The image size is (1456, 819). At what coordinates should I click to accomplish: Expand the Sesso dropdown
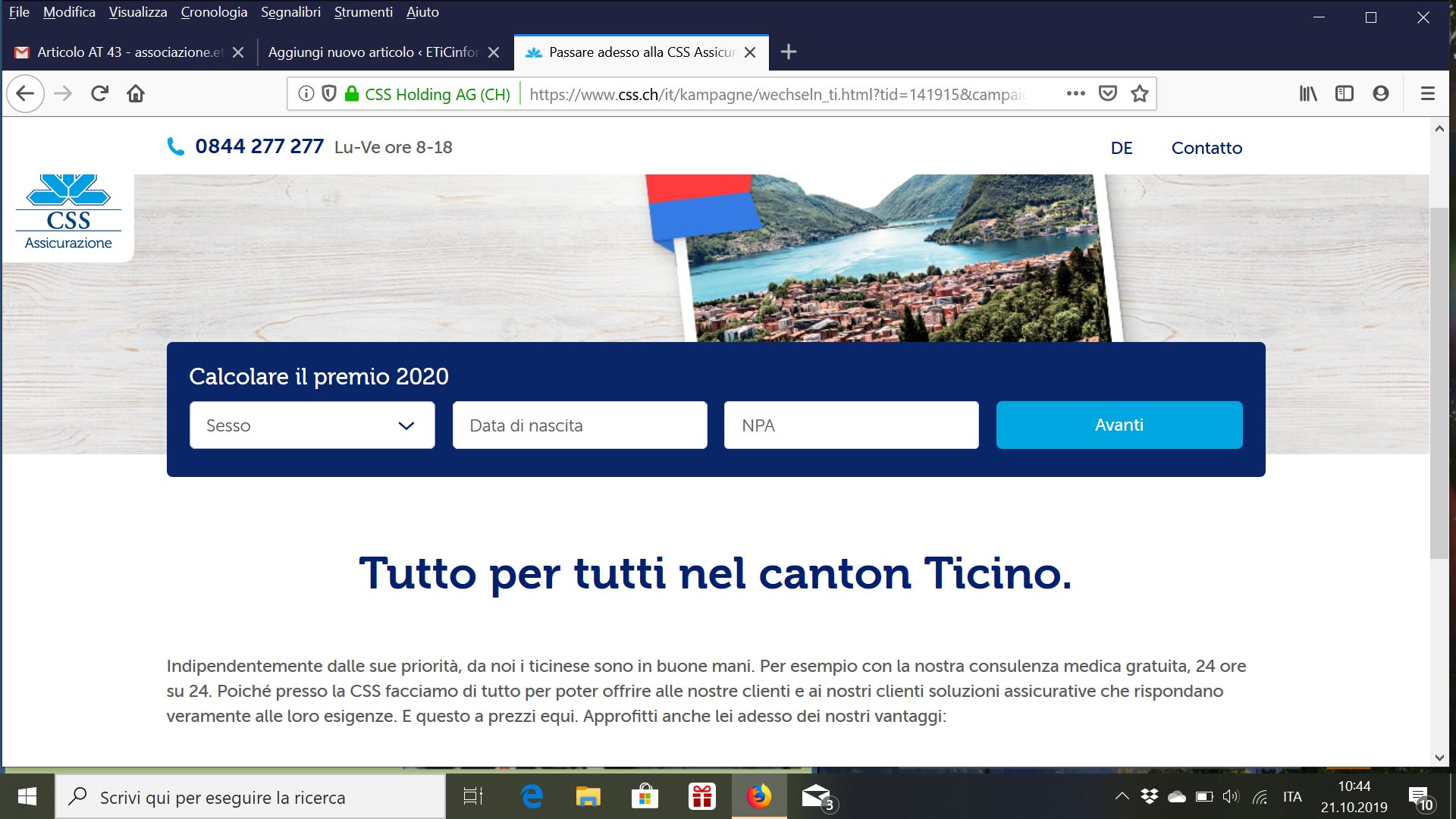pos(312,425)
